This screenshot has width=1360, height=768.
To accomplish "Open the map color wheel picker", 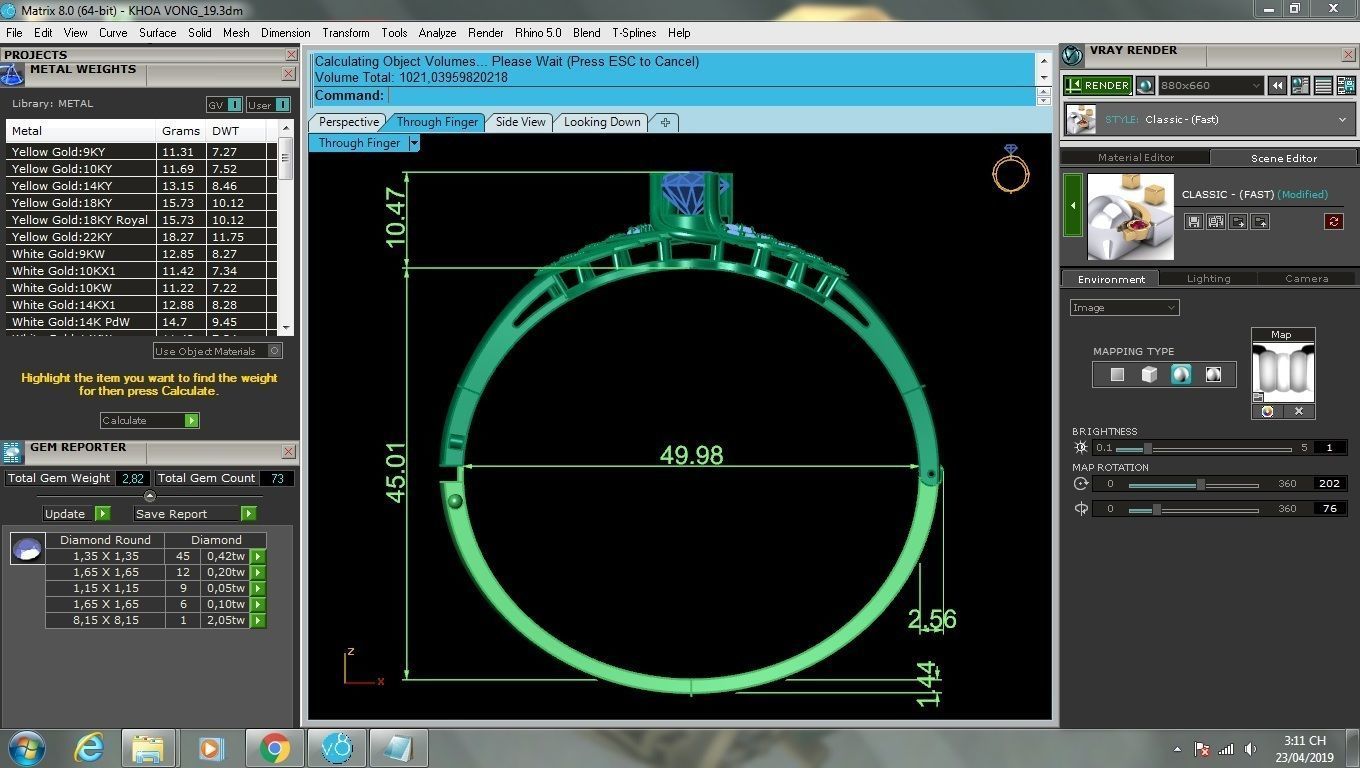I will 1267,411.
